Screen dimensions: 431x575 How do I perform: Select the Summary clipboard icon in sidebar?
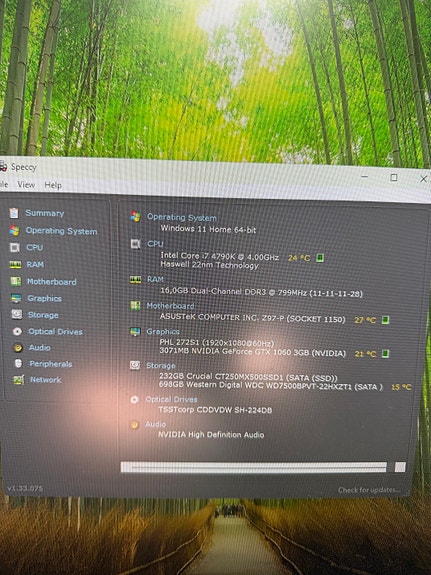click(14, 213)
